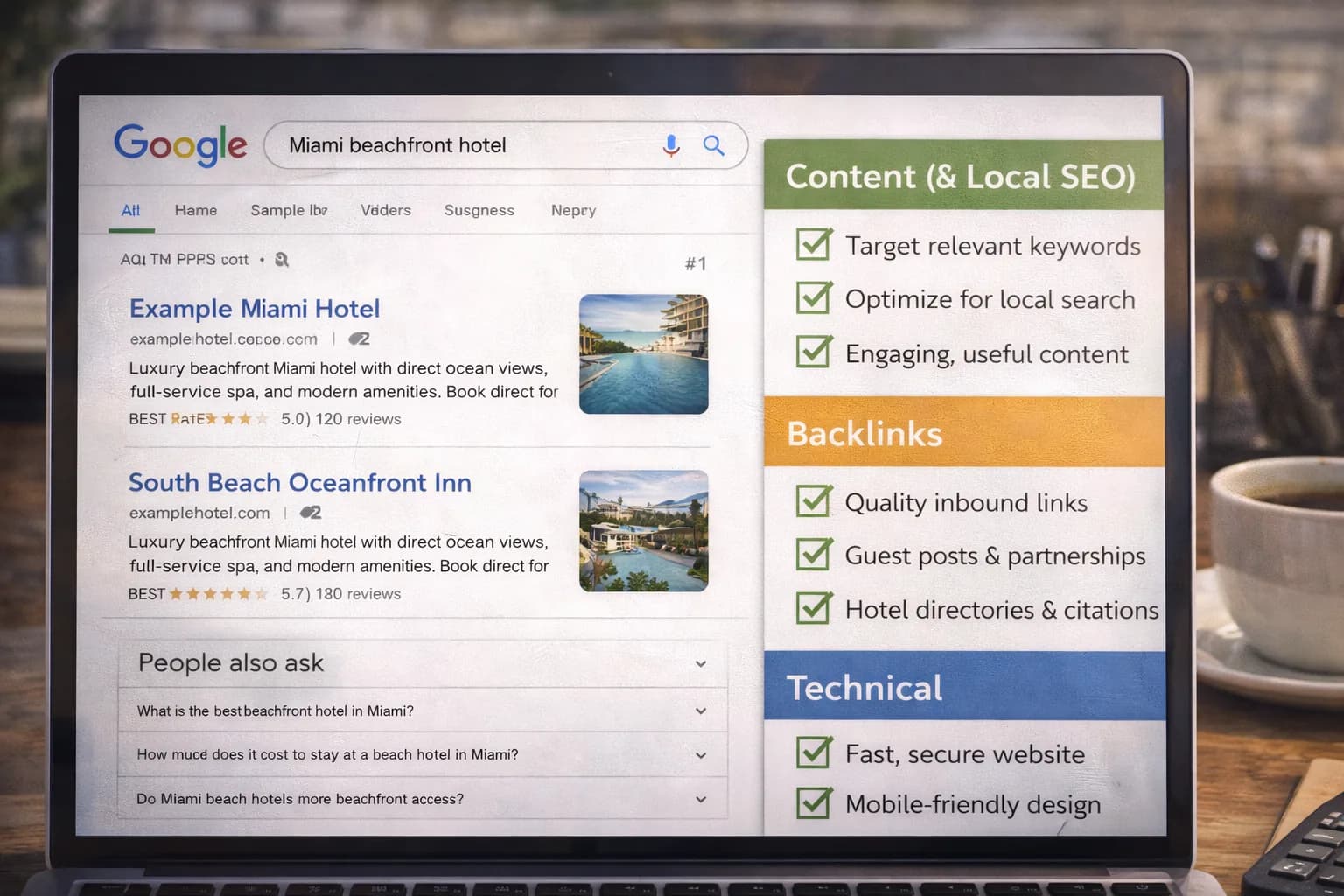
Task: Click '180 reviews' for South Beach Oceanfront Inn
Action: tap(358, 594)
